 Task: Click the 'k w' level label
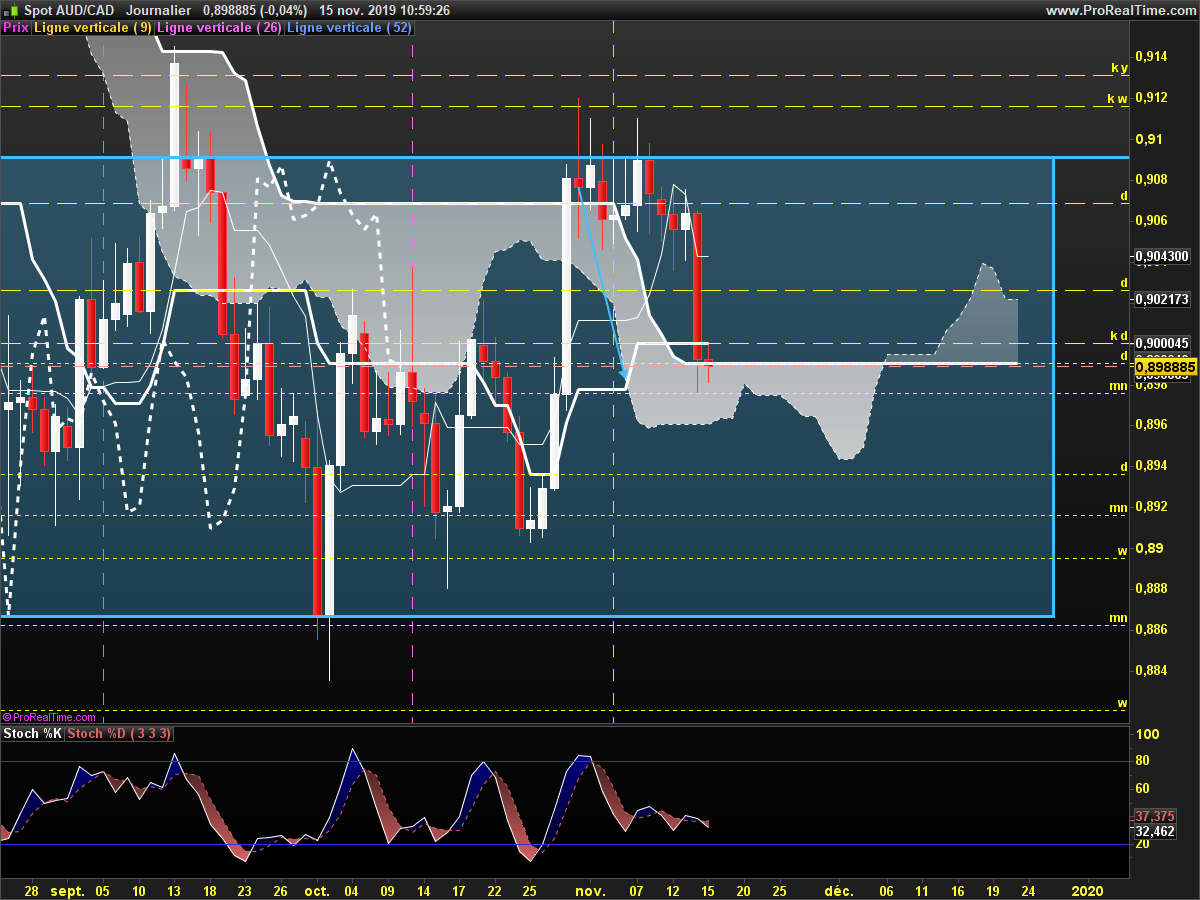[x=1118, y=99]
